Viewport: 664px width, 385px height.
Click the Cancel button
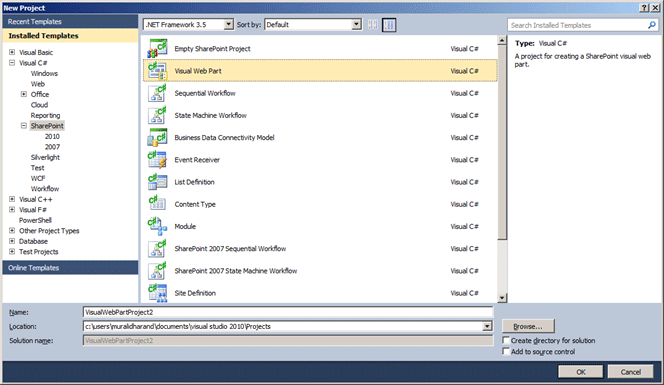point(631,372)
